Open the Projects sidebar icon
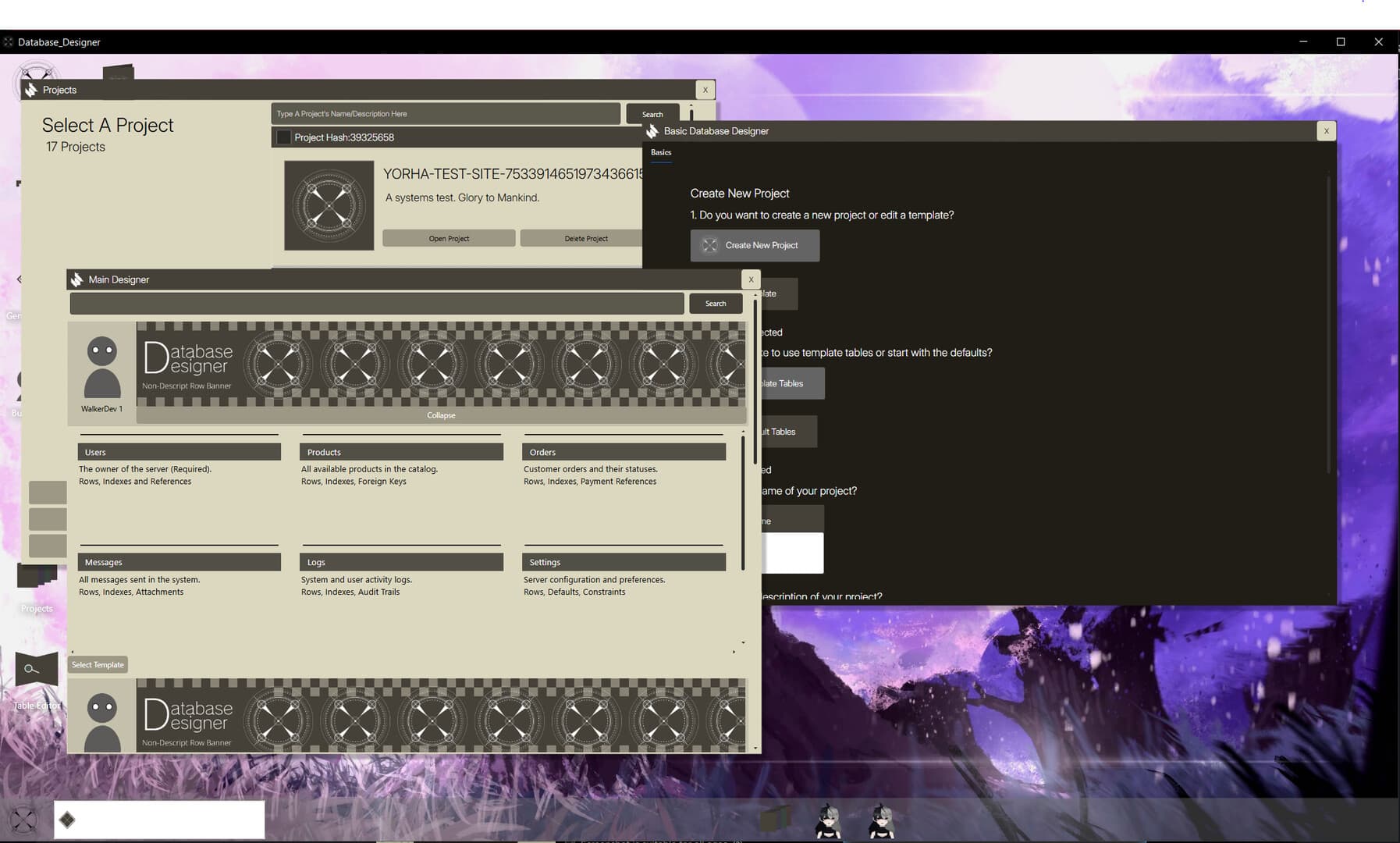 tap(37, 575)
